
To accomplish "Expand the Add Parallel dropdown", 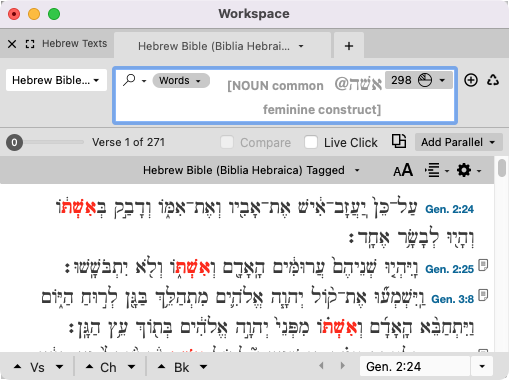I will 459,142.
